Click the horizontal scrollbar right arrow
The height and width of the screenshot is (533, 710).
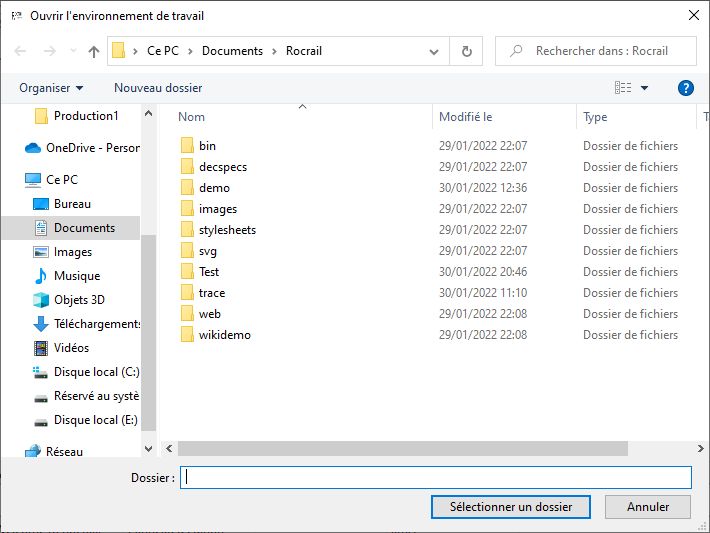tap(700, 448)
